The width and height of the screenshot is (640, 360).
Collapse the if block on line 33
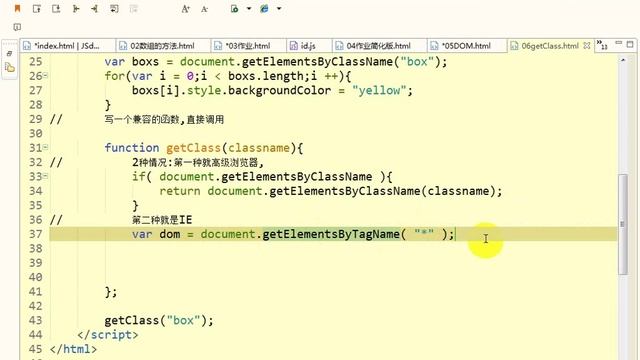(45, 176)
